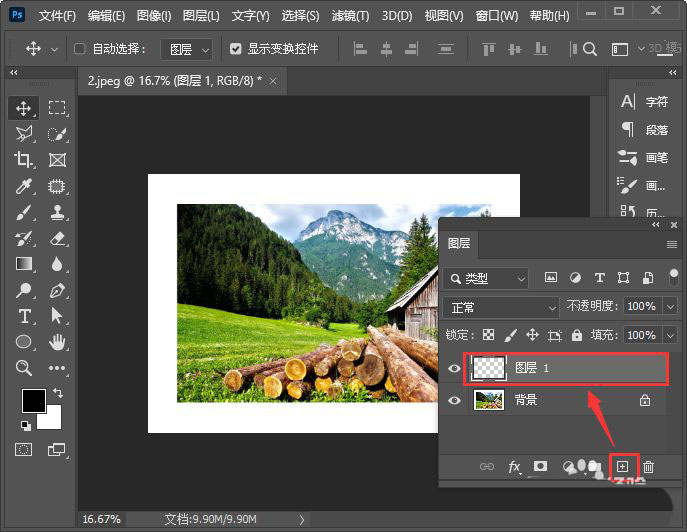687x532 pixels.
Task: Click the background white color swatch
Action: click(x=53, y=420)
